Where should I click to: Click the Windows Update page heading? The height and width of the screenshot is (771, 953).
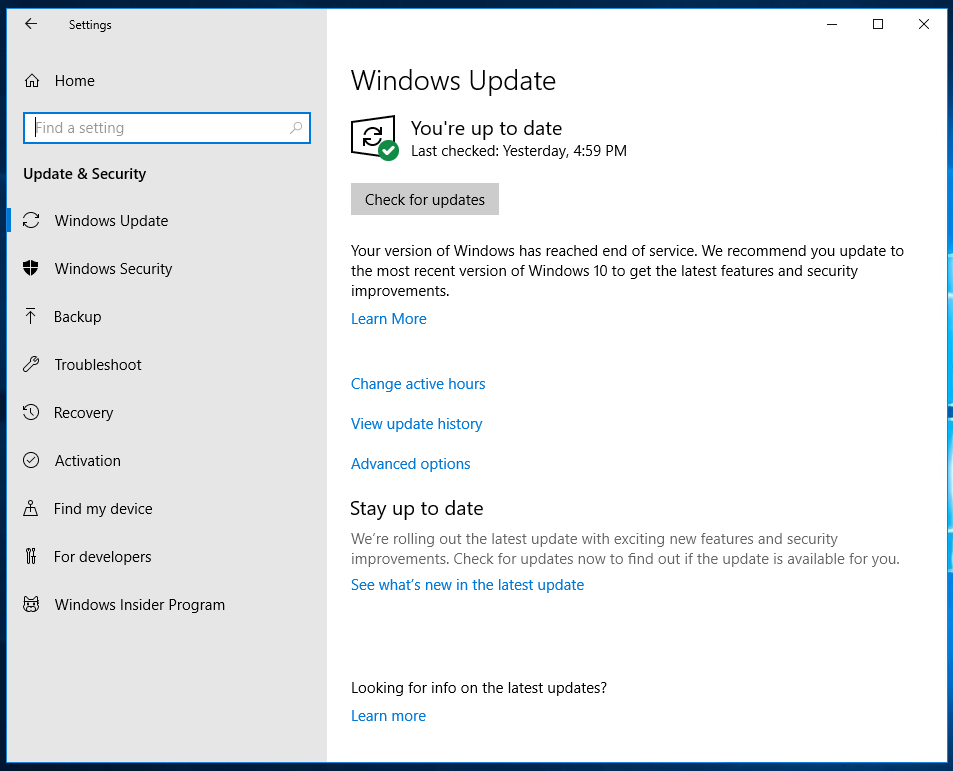coord(453,80)
